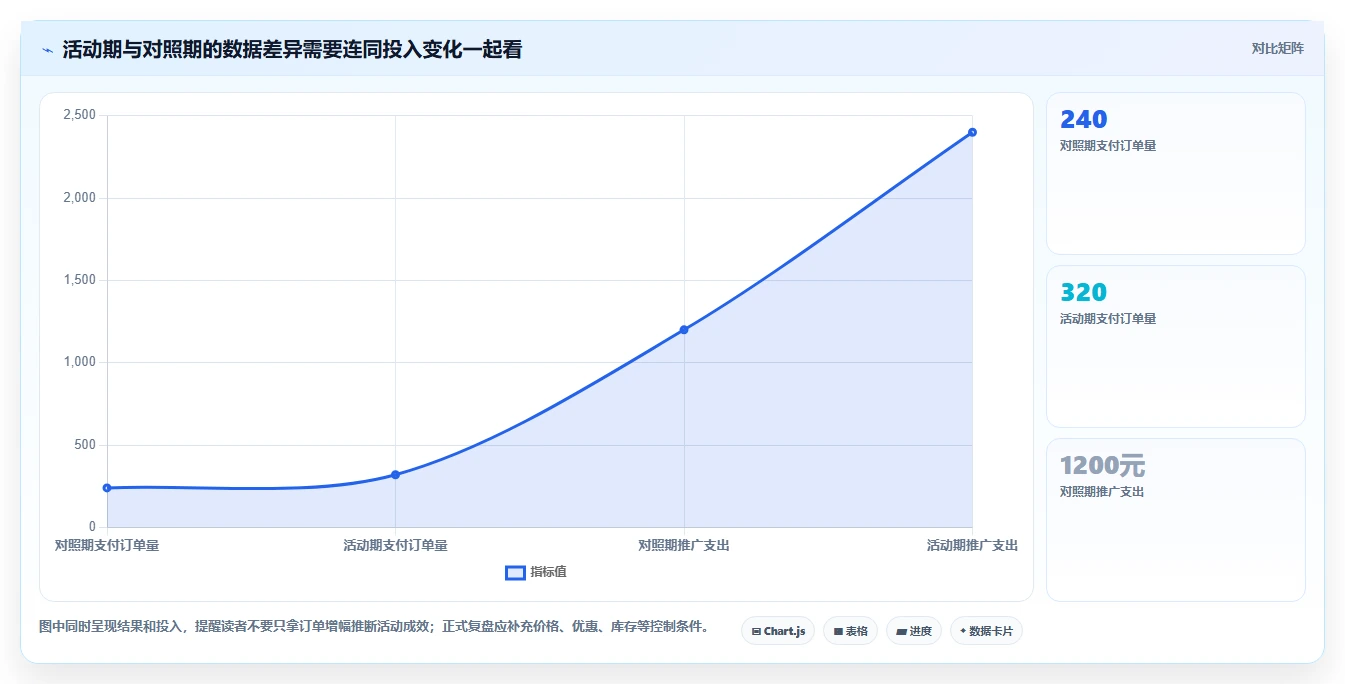Click the footnote text about 订单增幅
1345x684 pixels.
(x=374, y=627)
